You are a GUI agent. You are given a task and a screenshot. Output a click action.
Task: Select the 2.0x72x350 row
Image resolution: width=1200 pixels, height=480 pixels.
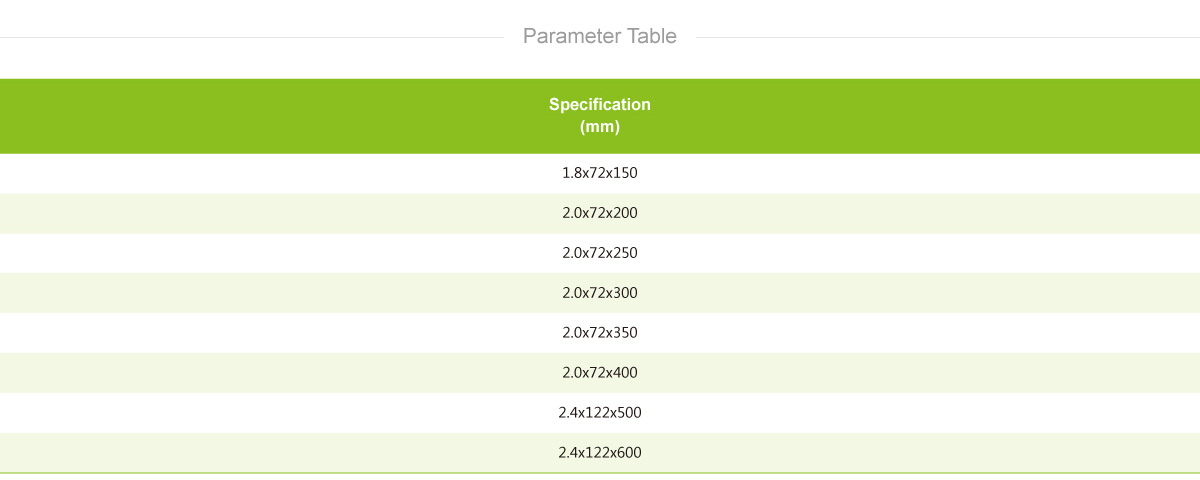[x=600, y=333]
